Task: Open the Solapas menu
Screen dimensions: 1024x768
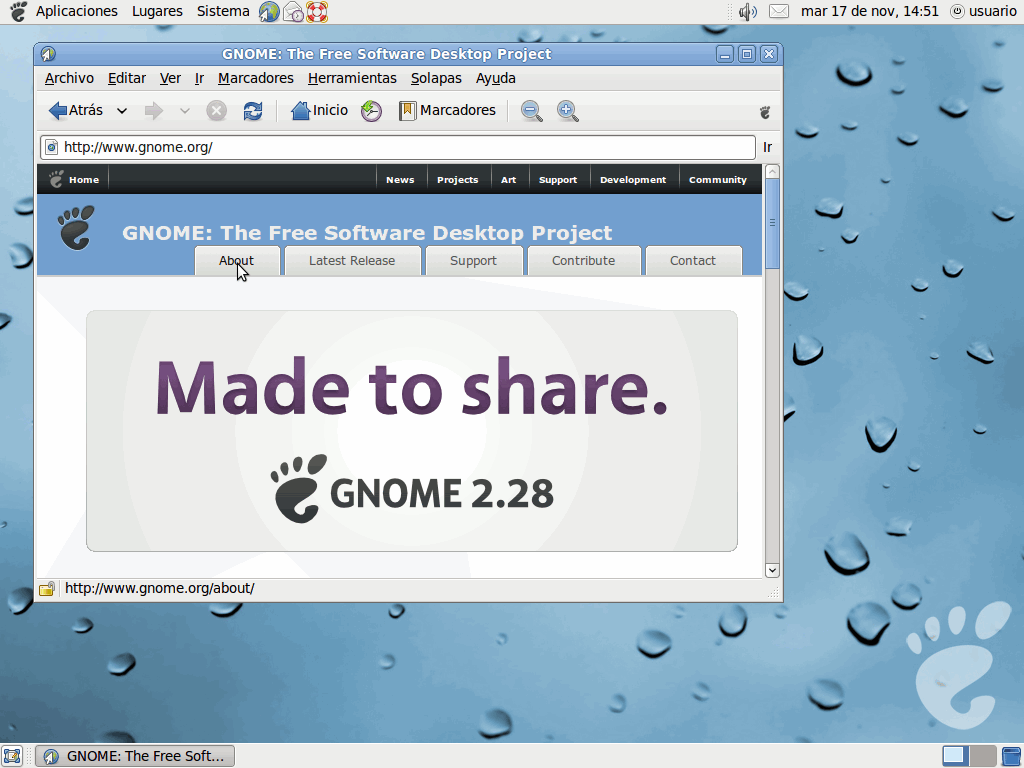Action: pos(436,78)
